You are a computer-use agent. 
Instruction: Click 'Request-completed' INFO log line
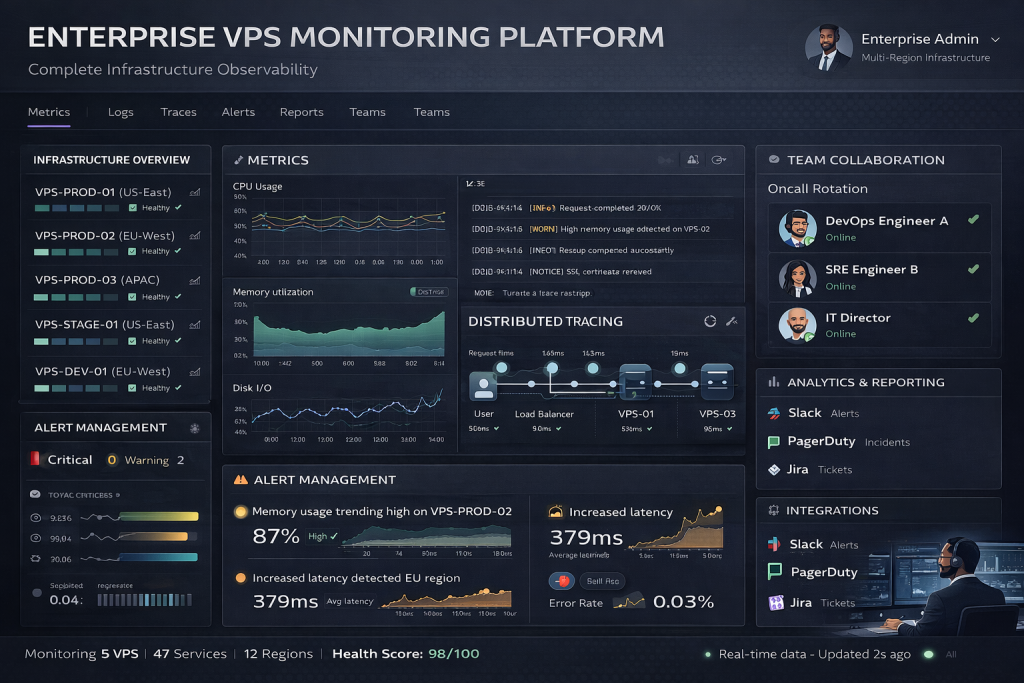566,208
